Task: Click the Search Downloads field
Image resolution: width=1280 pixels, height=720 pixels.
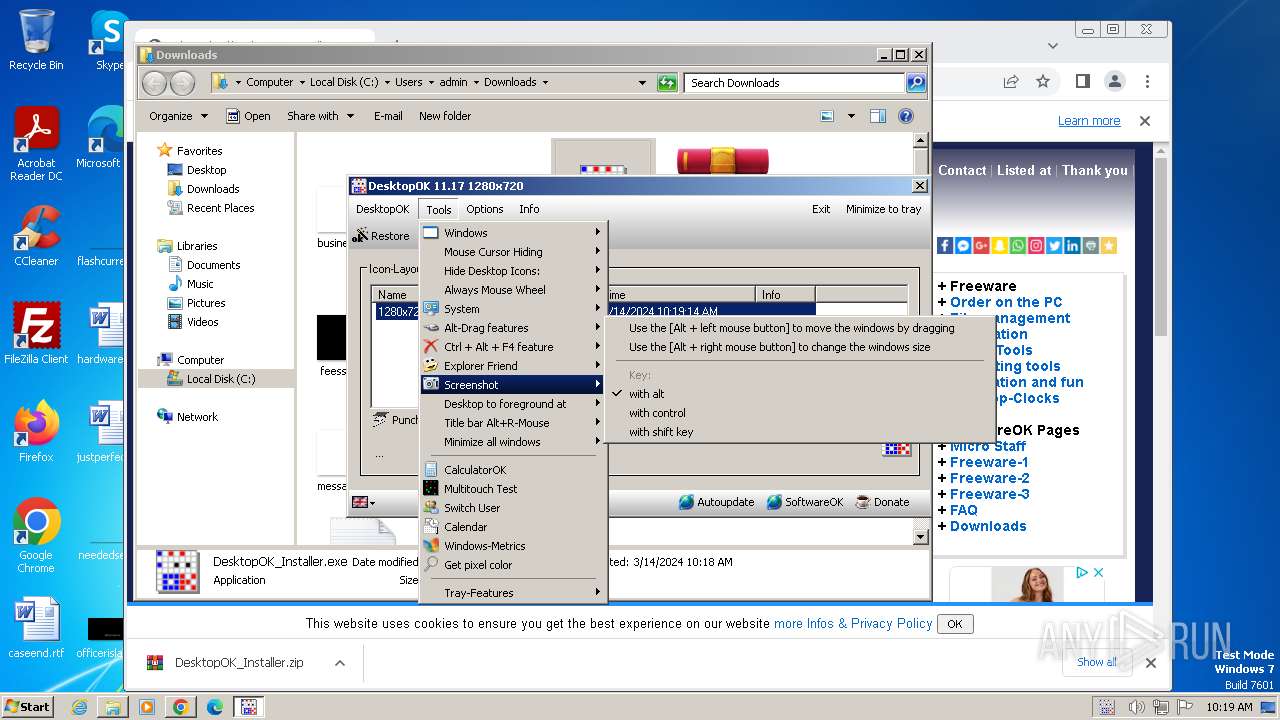Action: (x=795, y=83)
